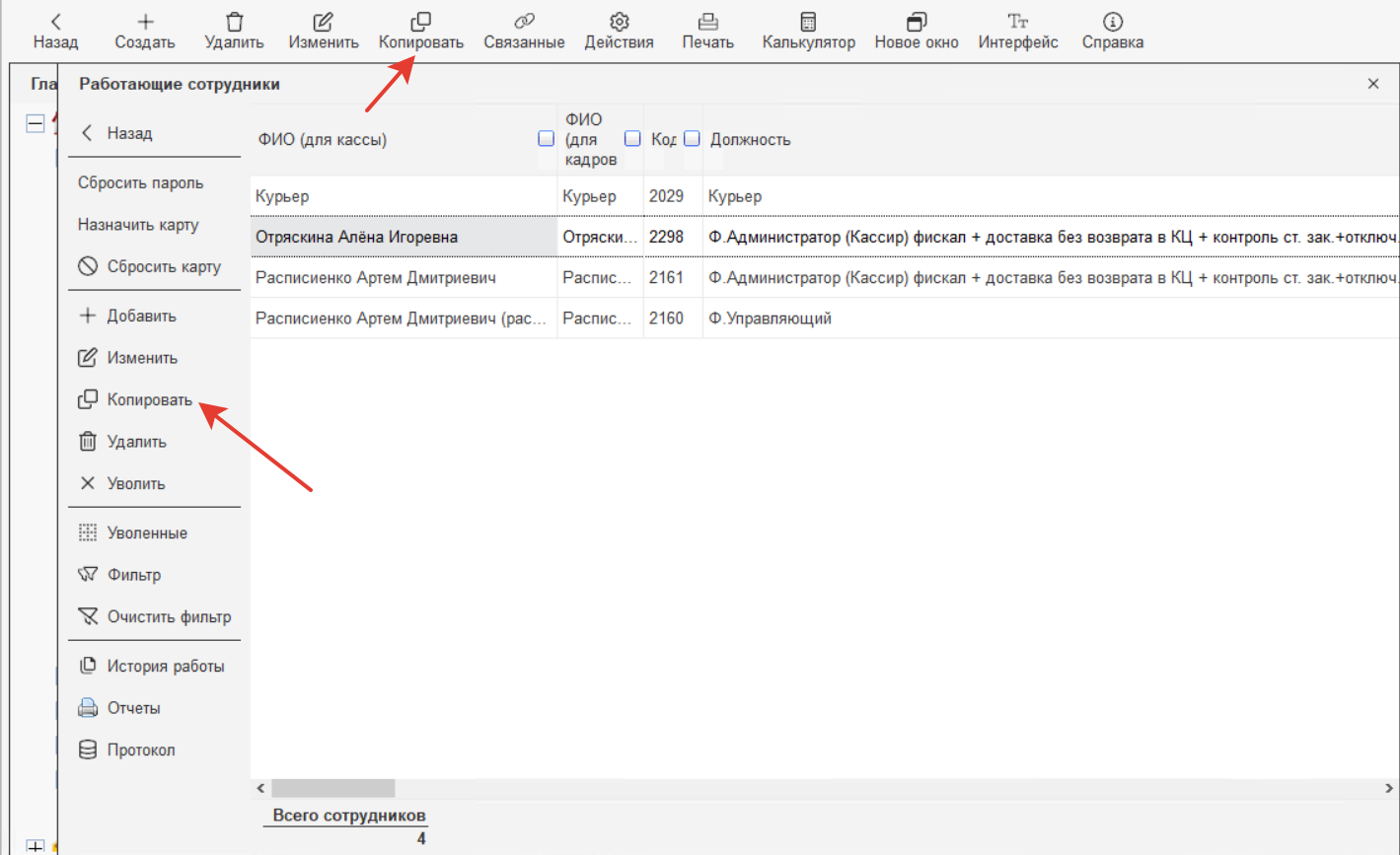Click the top toolbar Delete trash icon
This screenshot has width=1400, height=855.
click(x=234, y=22)
